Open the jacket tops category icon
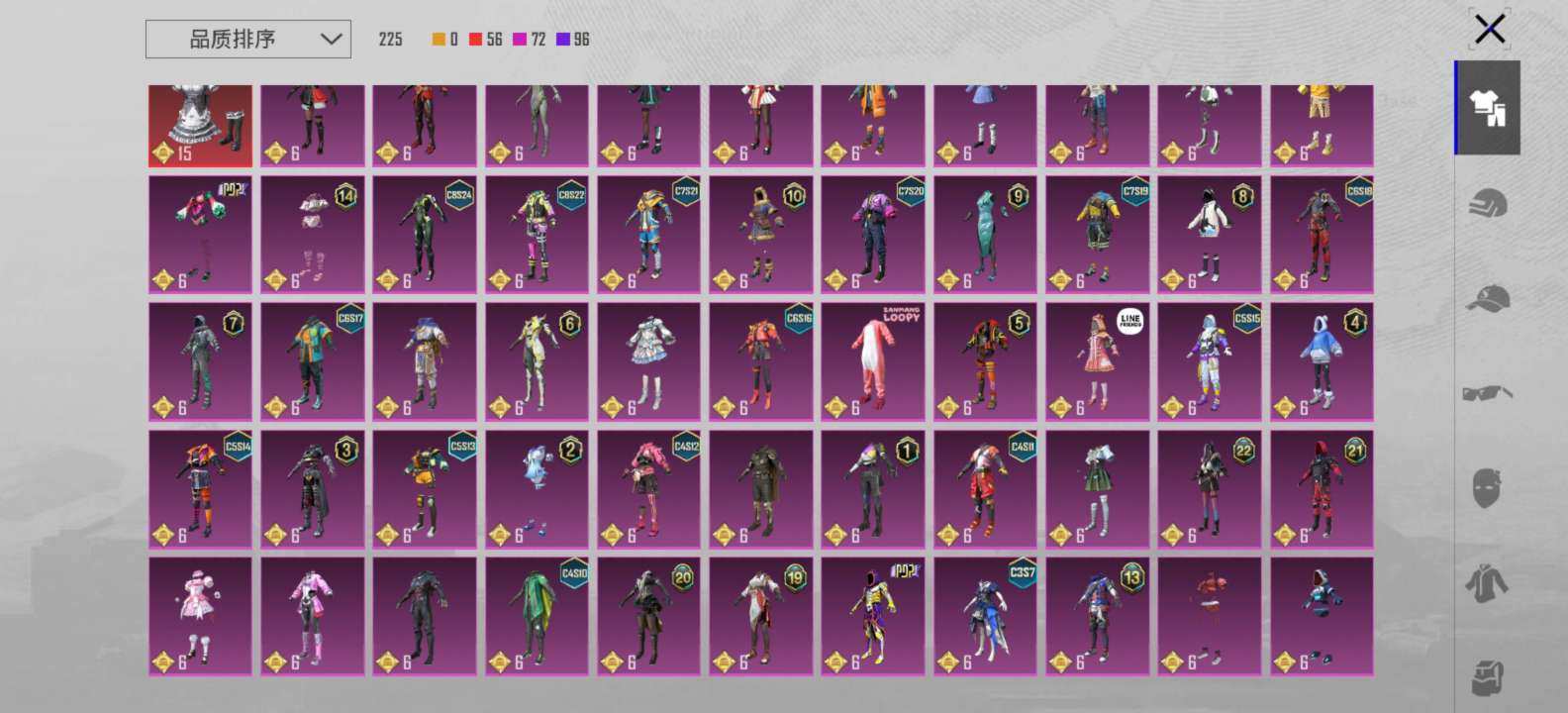 pos(1488,584)
